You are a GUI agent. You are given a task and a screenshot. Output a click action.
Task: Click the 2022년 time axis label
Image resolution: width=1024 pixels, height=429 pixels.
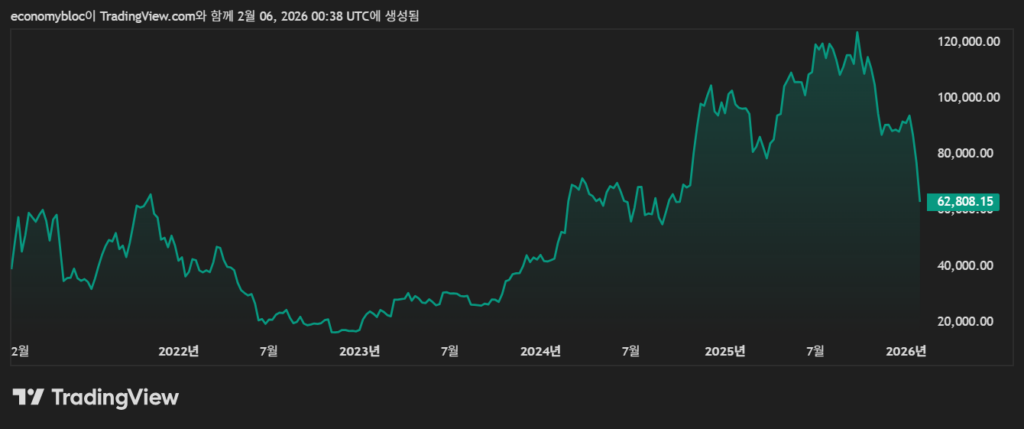pyautogui.click(x=179, y=351)
